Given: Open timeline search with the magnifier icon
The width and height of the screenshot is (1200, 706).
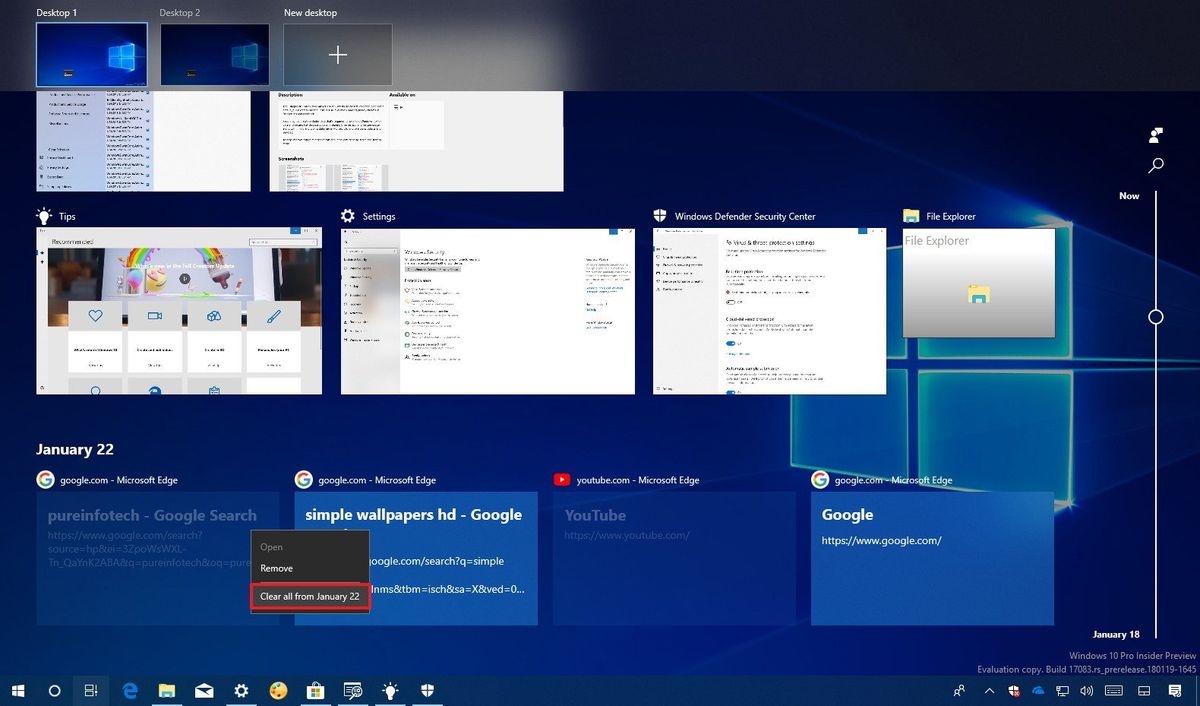Looking at the screenshot, I should click(1156, 165).
